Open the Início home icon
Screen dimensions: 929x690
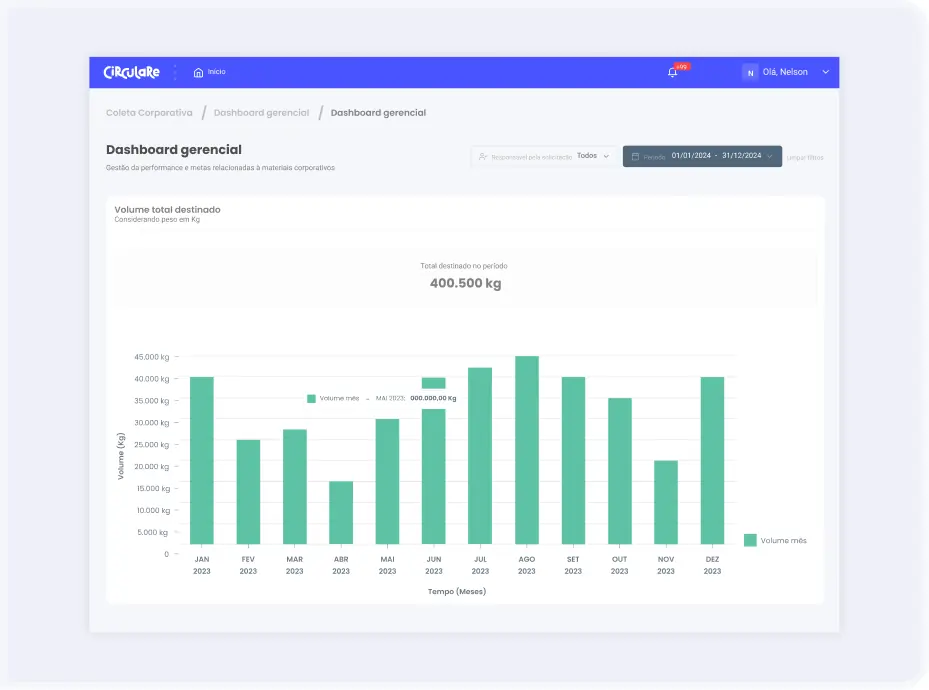[x=198, y=72]
